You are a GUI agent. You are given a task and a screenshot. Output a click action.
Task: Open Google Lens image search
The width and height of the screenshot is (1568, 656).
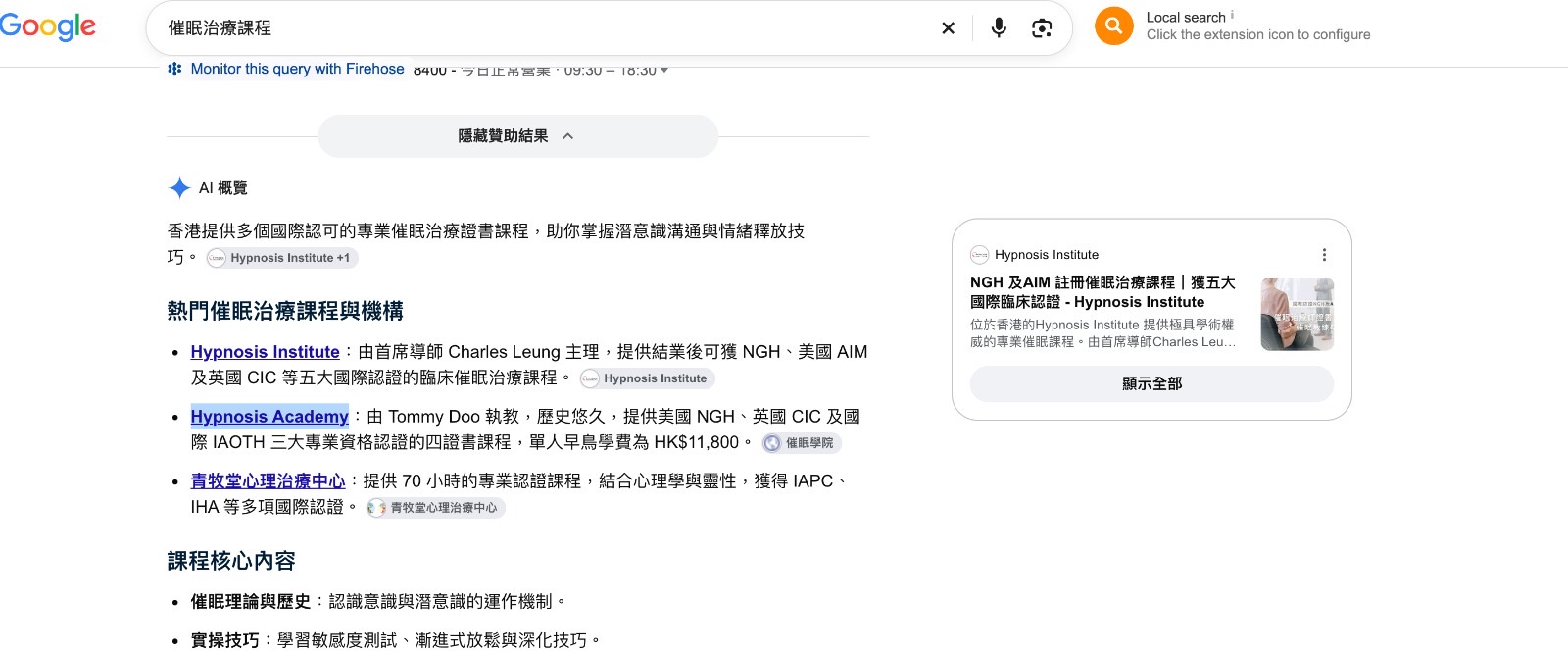(x=1042, y=28)
